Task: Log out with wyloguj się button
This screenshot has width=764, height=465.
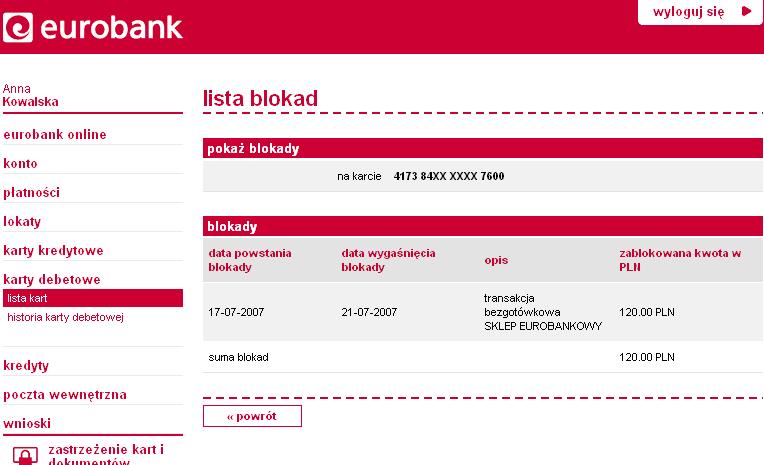Action: point(701,12)
